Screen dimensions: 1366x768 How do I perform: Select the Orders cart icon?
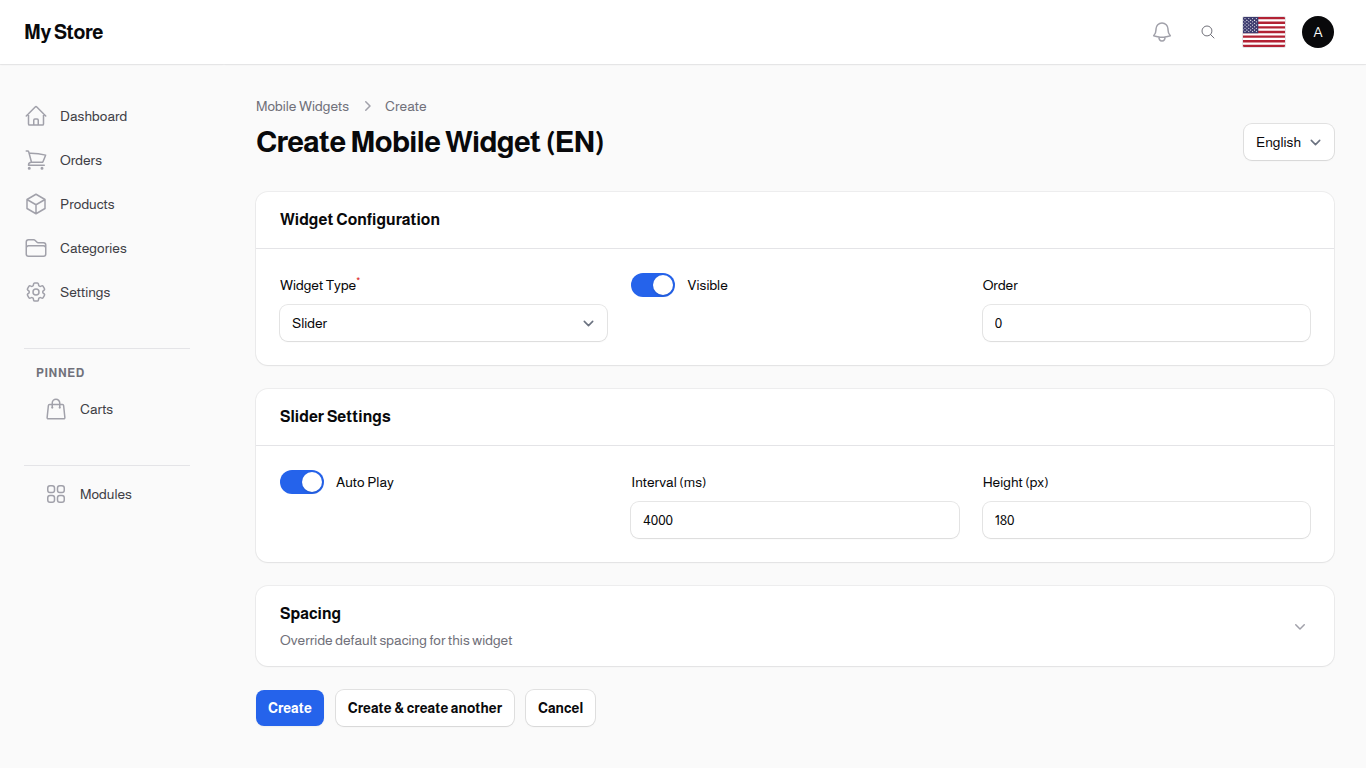(x=36, y=160)
